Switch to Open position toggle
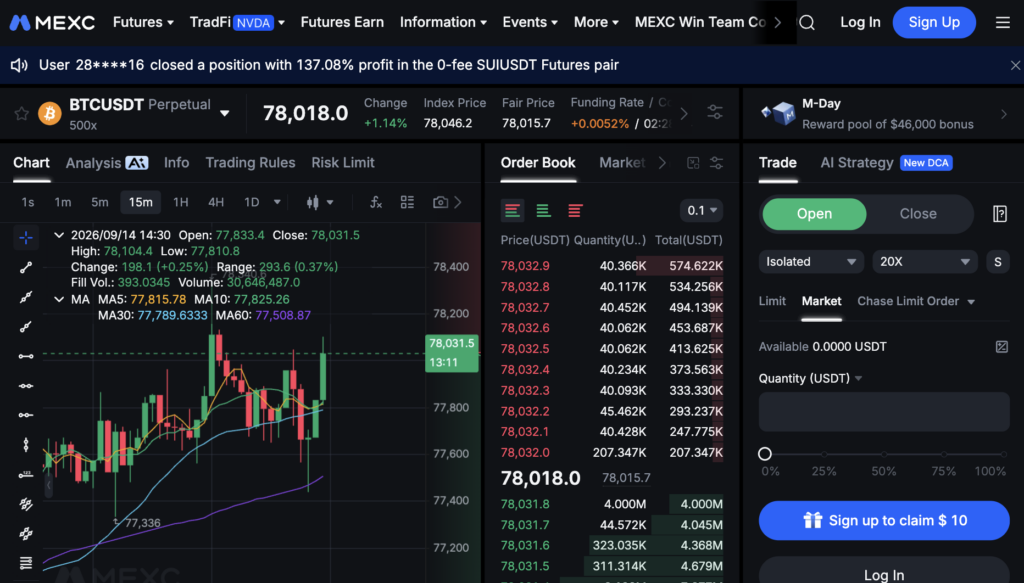Image resolution: width=1024 pixels, height=583 pixels. [x=814, y=214]
